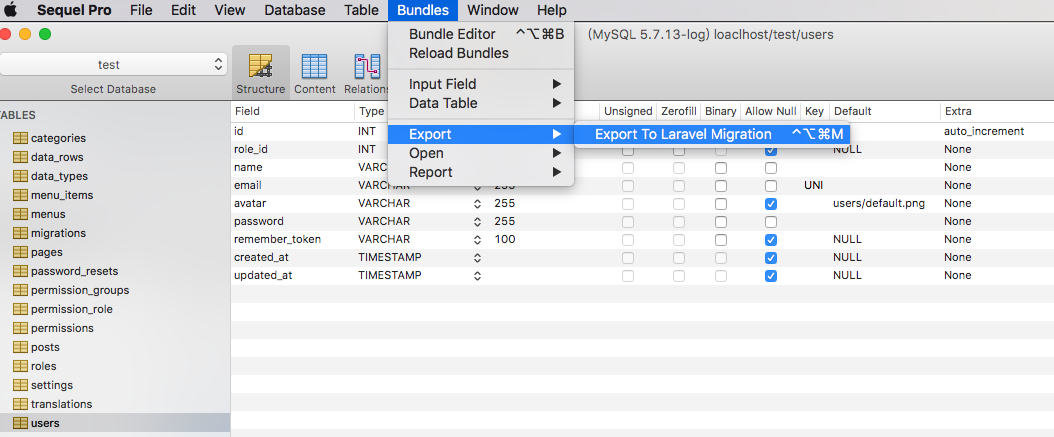The height and width of the screenshot is (437, 1054).
Task: Uncheck Allow Null for avatar
Action: [771, 204]
